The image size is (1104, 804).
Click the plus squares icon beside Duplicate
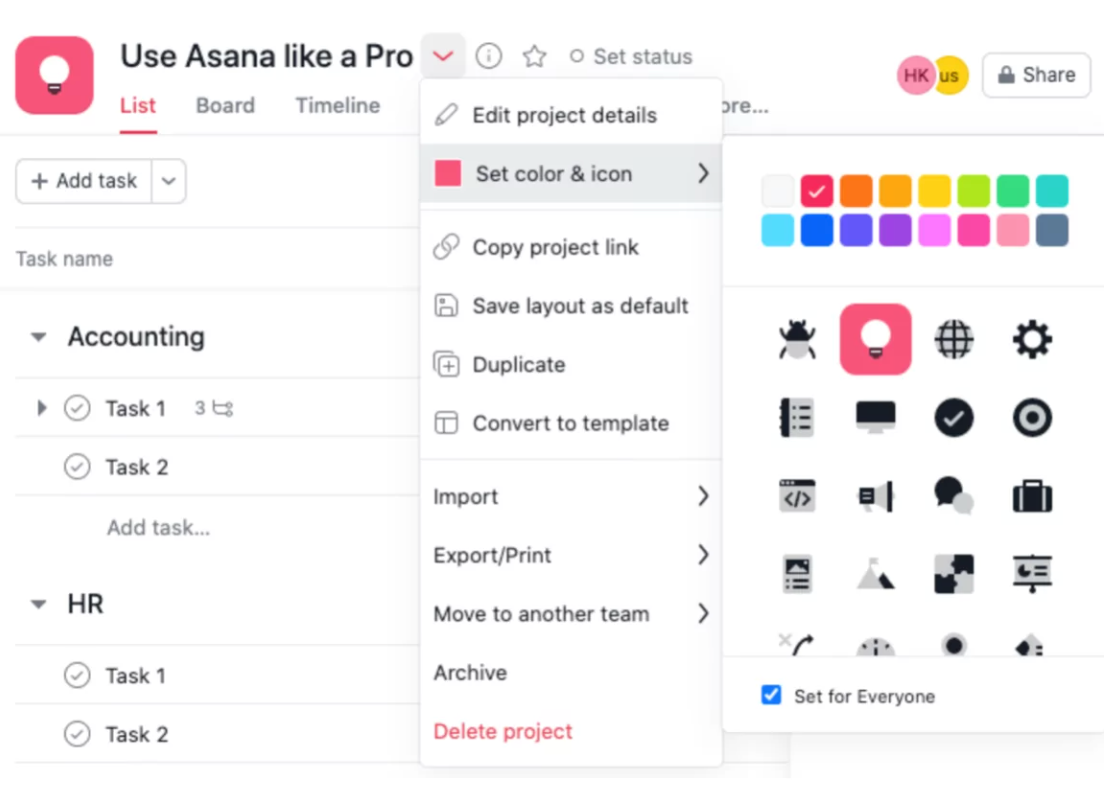coord(446,364)
